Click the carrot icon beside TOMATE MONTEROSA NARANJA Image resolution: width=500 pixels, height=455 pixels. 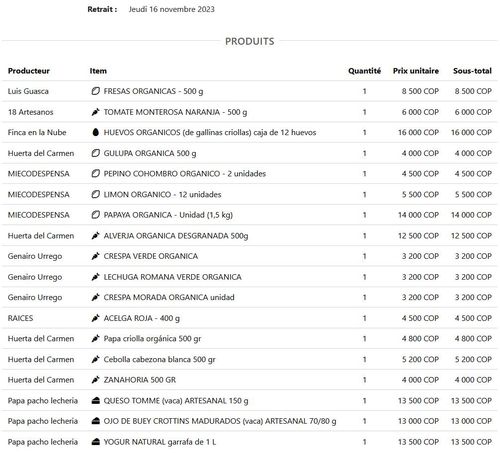pyautogui.click(x=95, y=112)
